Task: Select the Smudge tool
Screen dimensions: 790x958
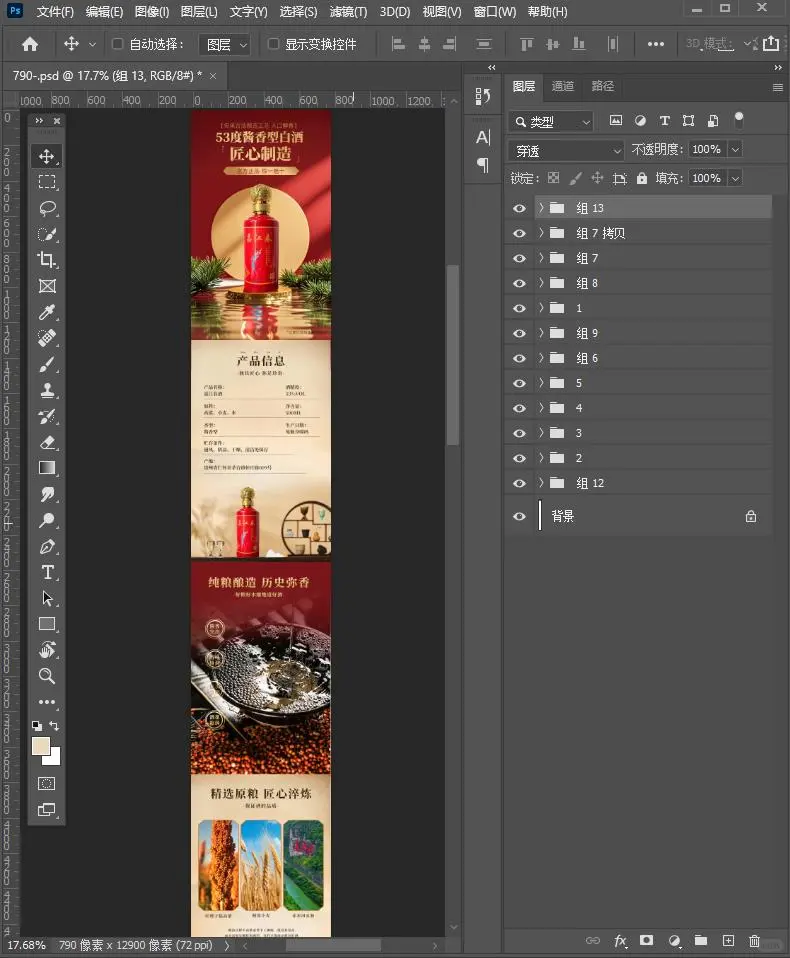Action: pos(47,494)
